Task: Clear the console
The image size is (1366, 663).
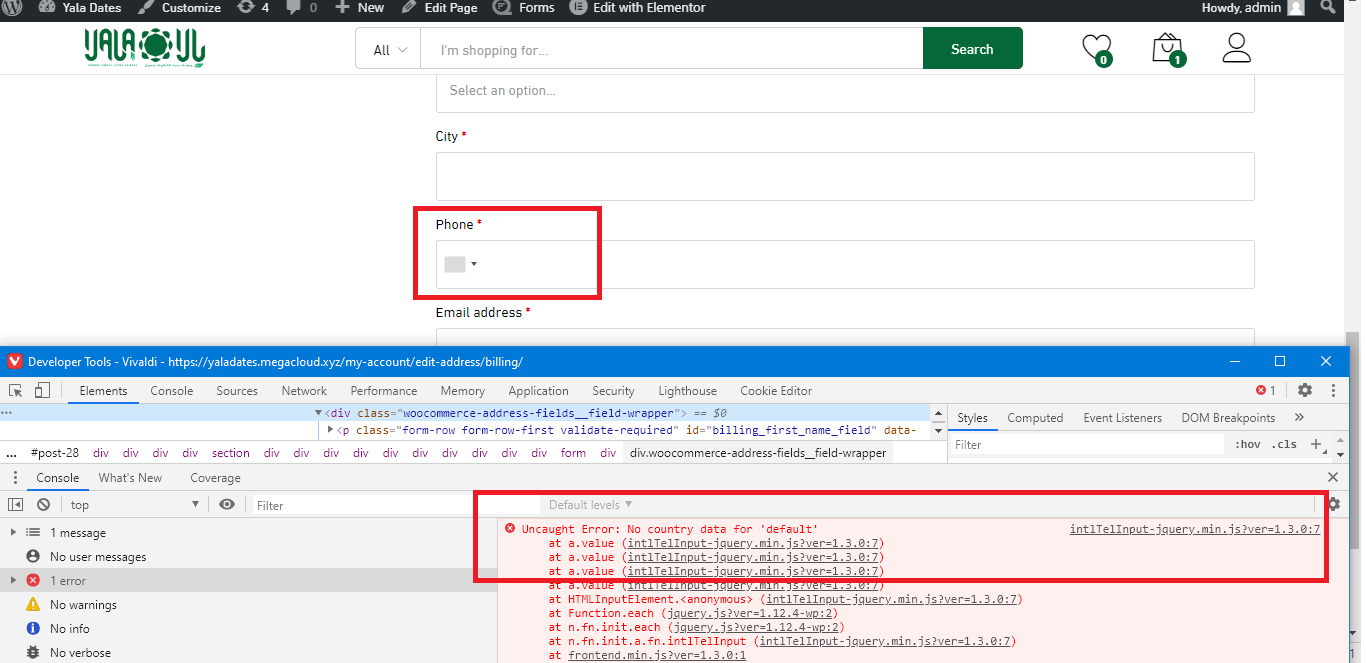Action: click(x=43, y=505)
